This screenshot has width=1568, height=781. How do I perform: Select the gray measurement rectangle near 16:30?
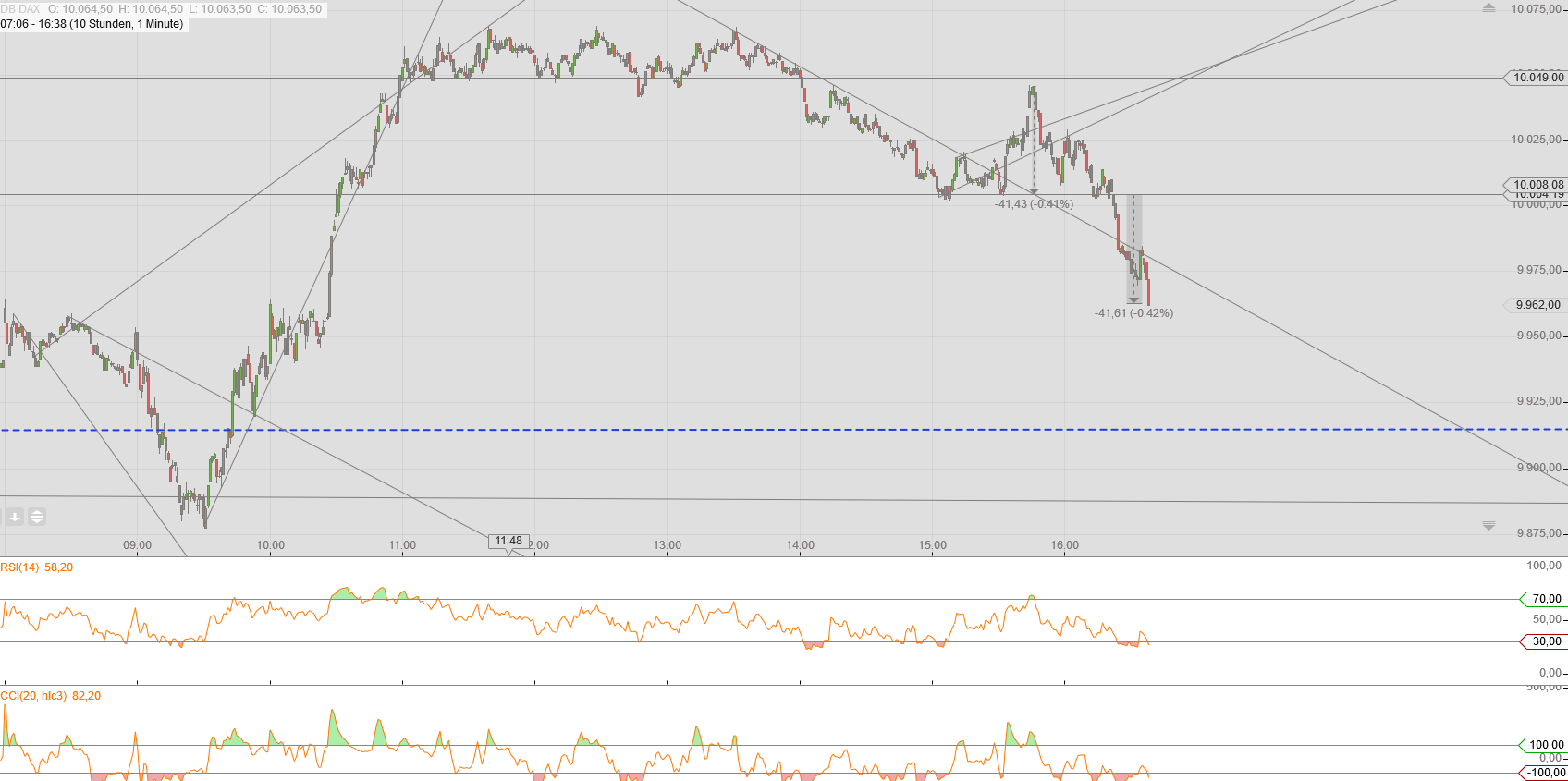[1133, 249]
